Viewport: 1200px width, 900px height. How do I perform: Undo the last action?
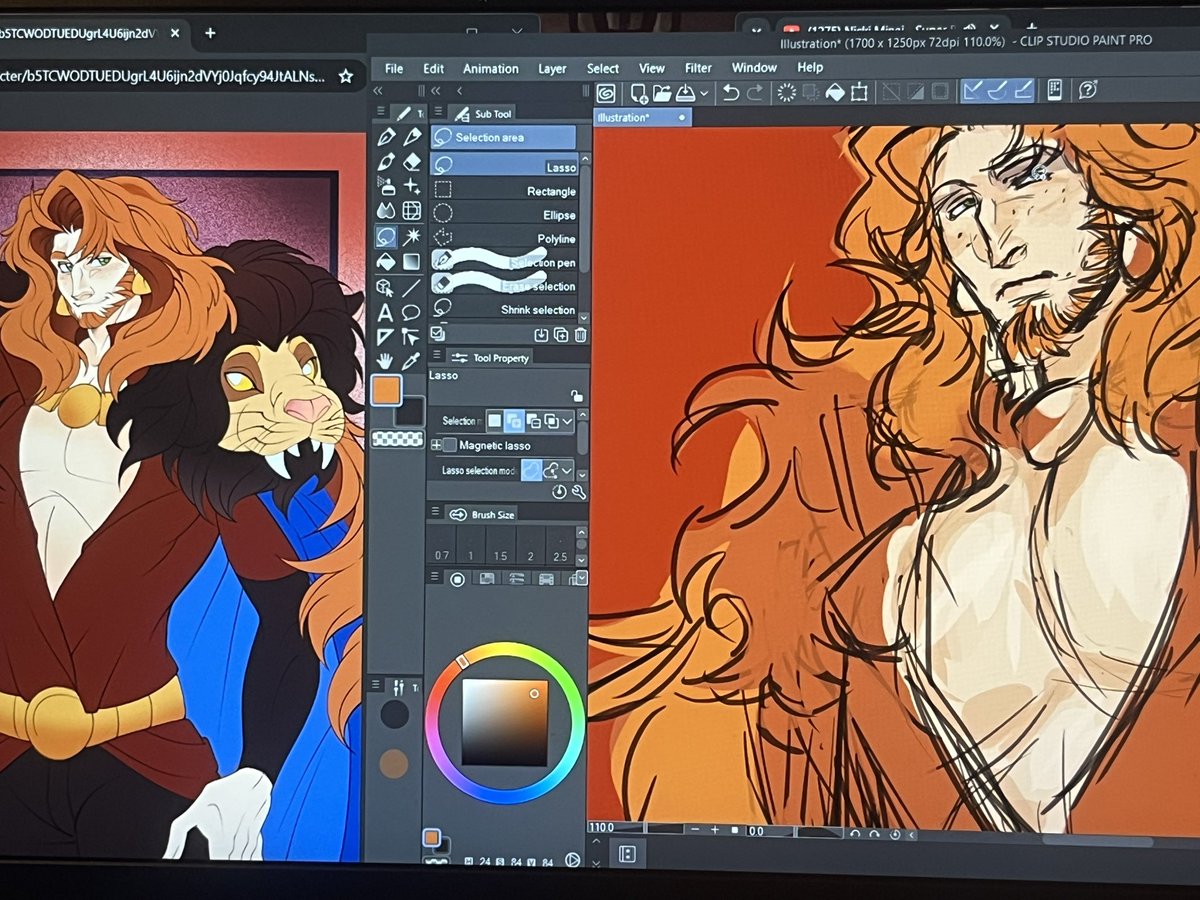tap(731, 92)
